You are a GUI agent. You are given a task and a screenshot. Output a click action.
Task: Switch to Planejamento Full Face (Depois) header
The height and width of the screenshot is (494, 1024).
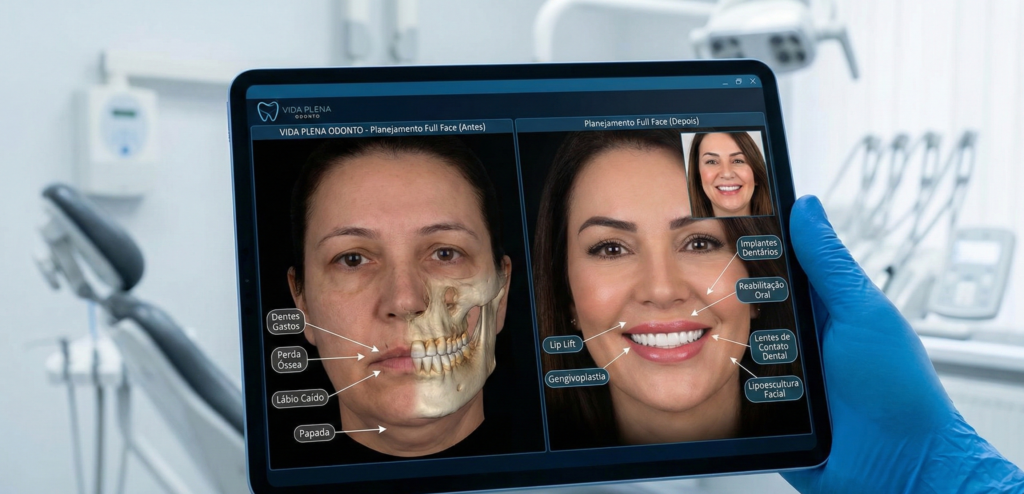pos(641,123)
